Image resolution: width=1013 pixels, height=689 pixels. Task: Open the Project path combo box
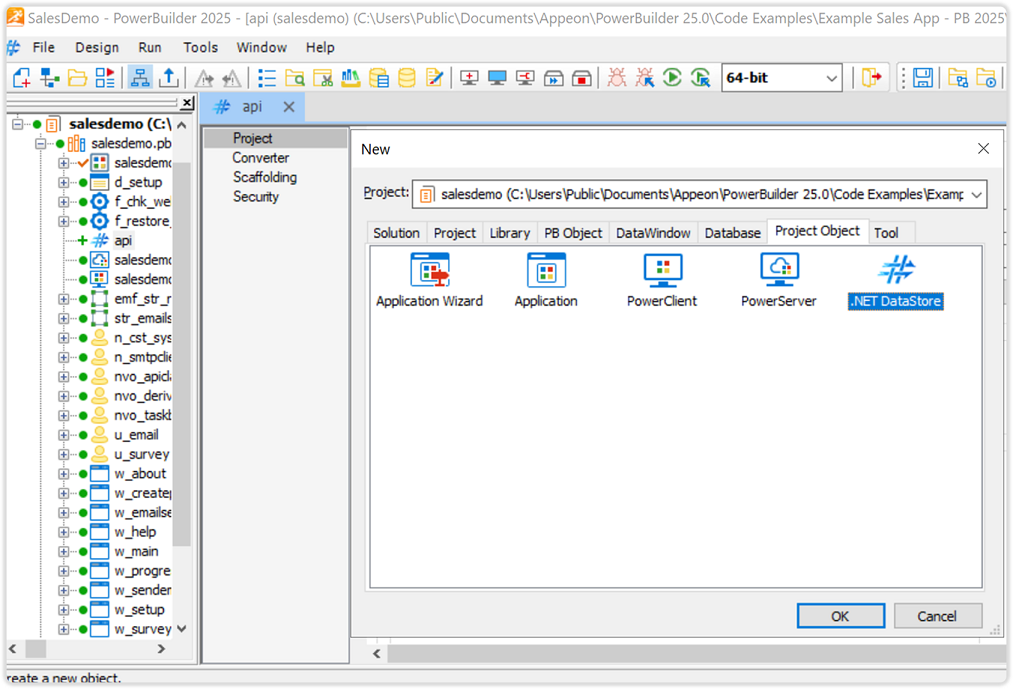pyautogui.click(x=699, y=194)
